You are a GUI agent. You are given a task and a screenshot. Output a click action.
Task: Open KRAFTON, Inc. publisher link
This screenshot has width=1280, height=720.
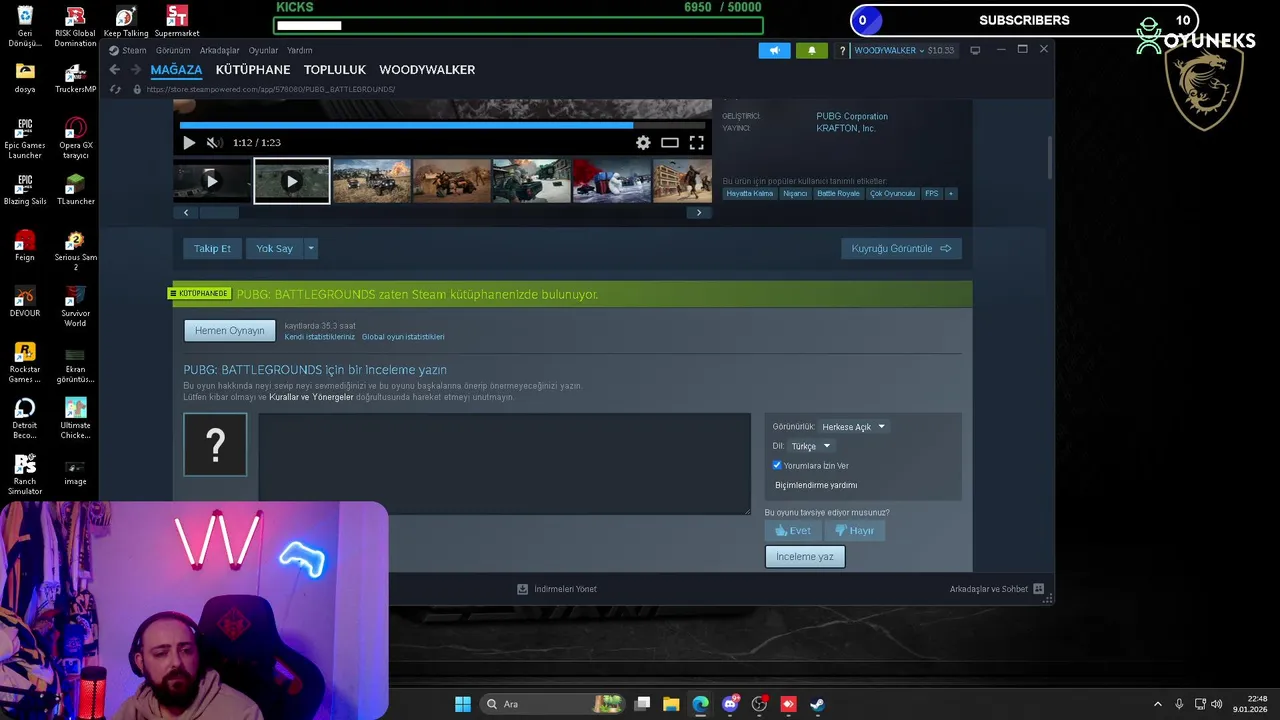tap(846, 128)
